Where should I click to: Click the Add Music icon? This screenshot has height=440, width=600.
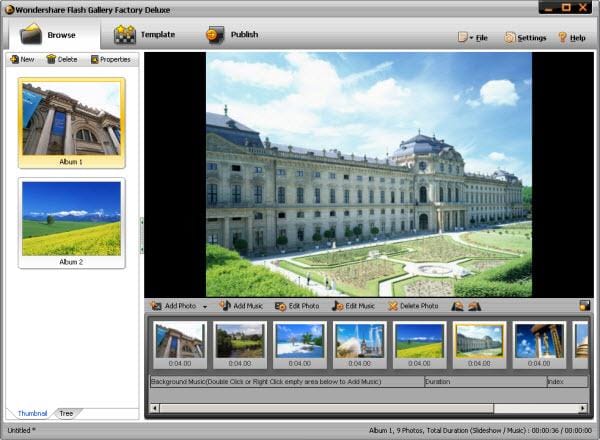coord(225,306)
